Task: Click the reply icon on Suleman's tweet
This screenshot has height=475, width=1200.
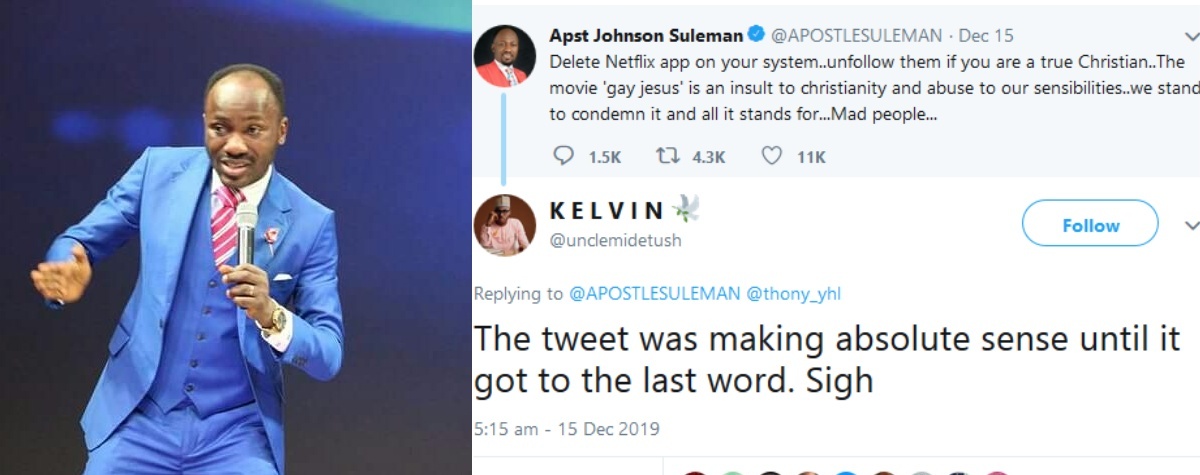Action: pyautogui.click(x=563, y=156)
